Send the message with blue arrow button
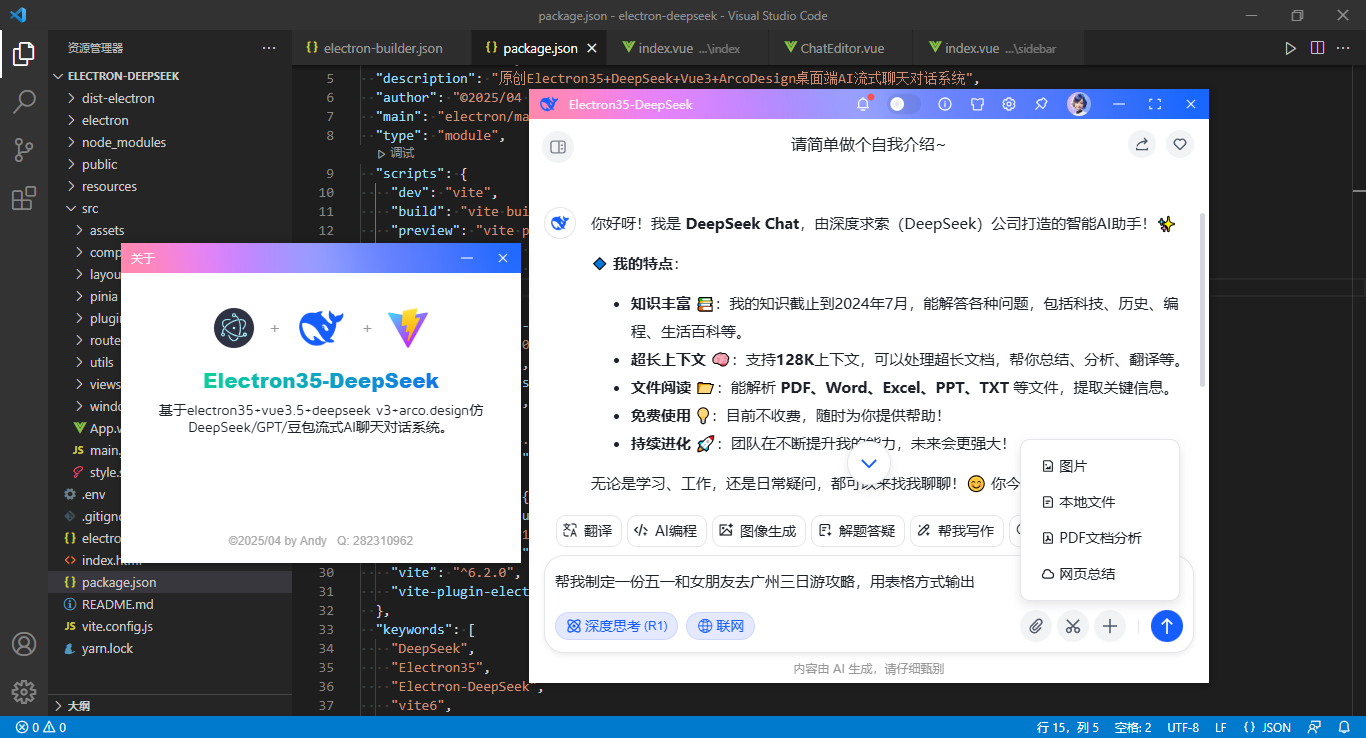 click(1167, 626)
